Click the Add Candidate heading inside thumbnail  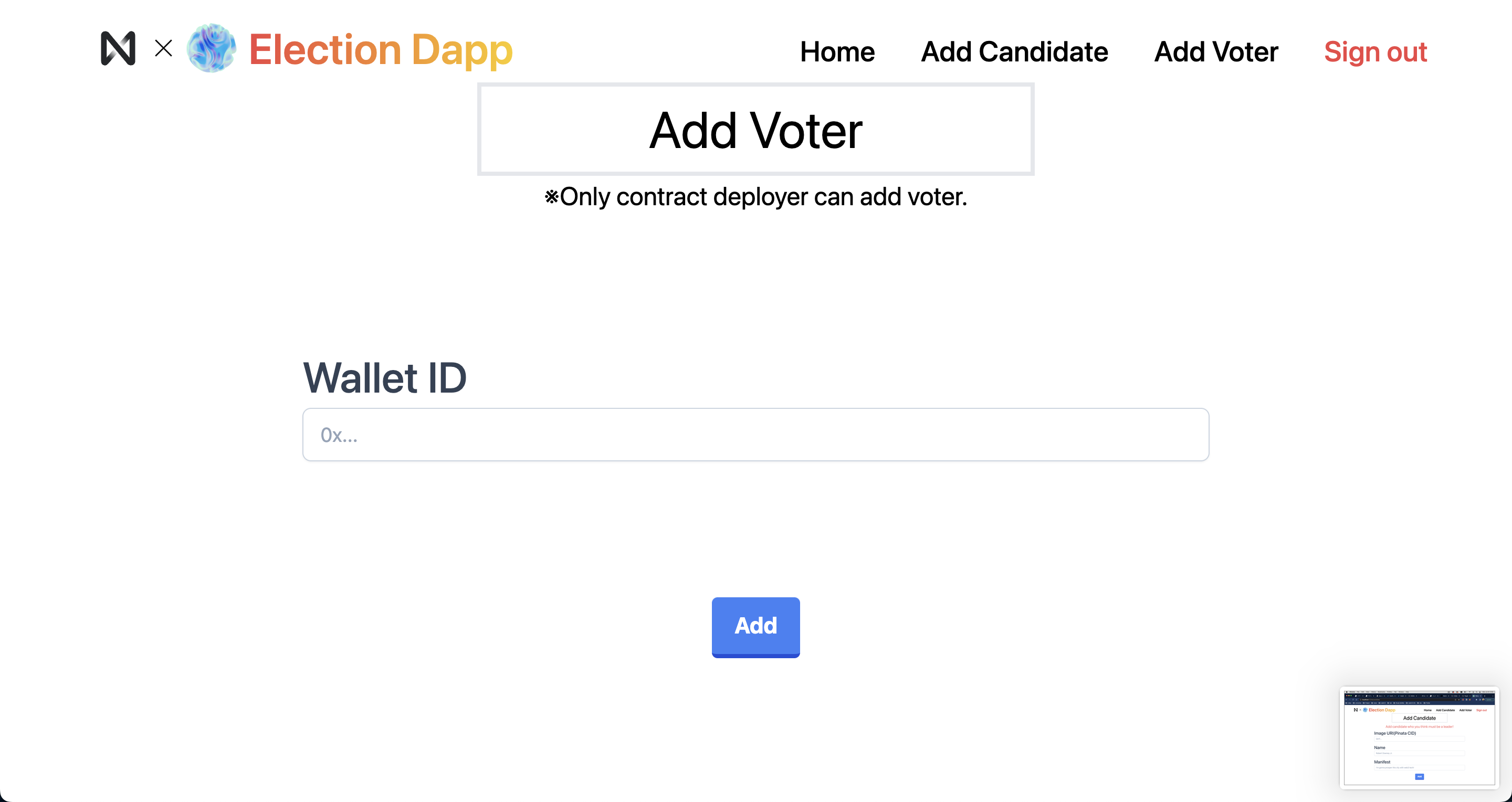(x=1419, y=718)
